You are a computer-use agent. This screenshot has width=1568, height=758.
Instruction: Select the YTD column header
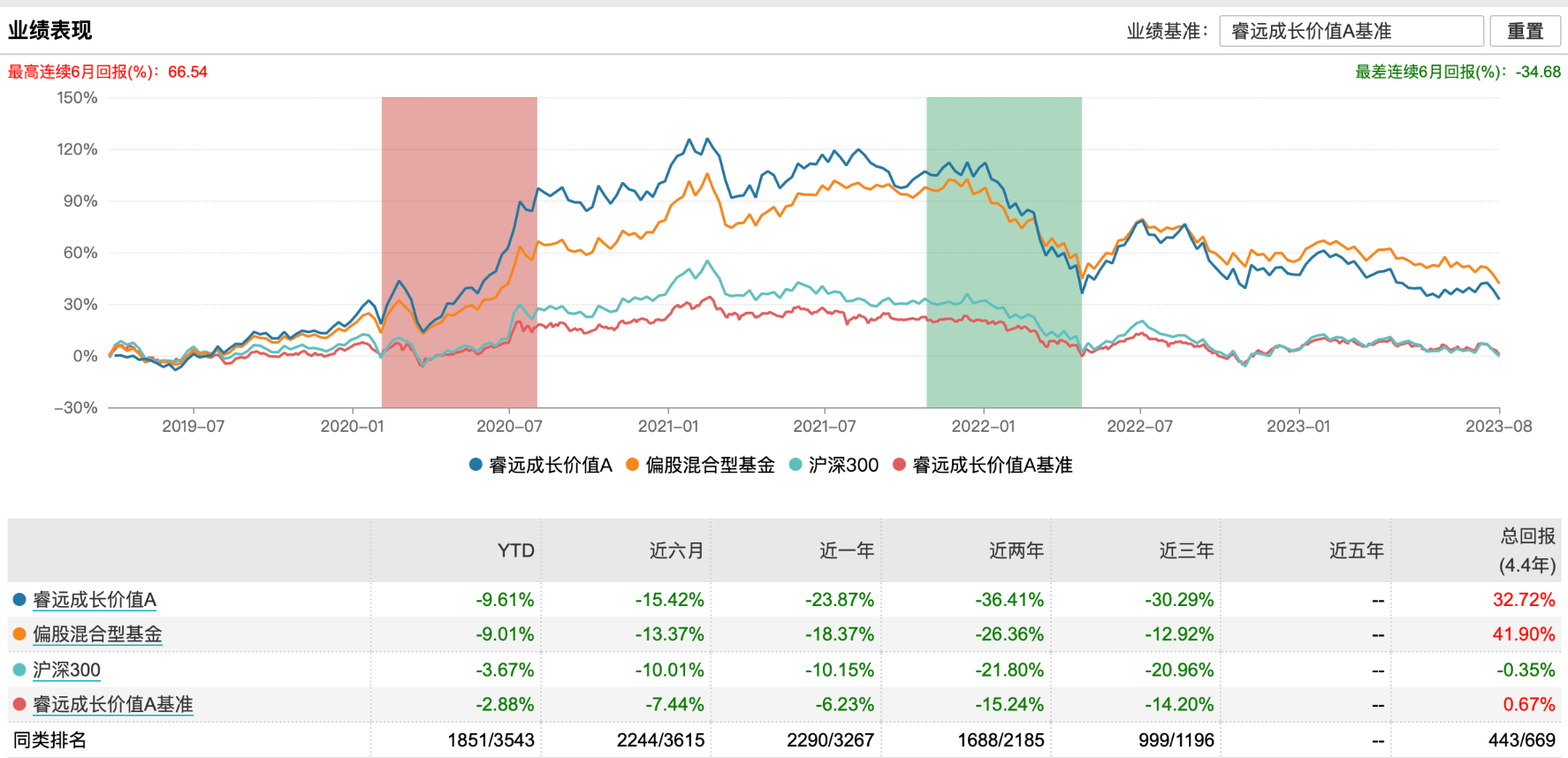pyautogui.click(x=515, y=550)
